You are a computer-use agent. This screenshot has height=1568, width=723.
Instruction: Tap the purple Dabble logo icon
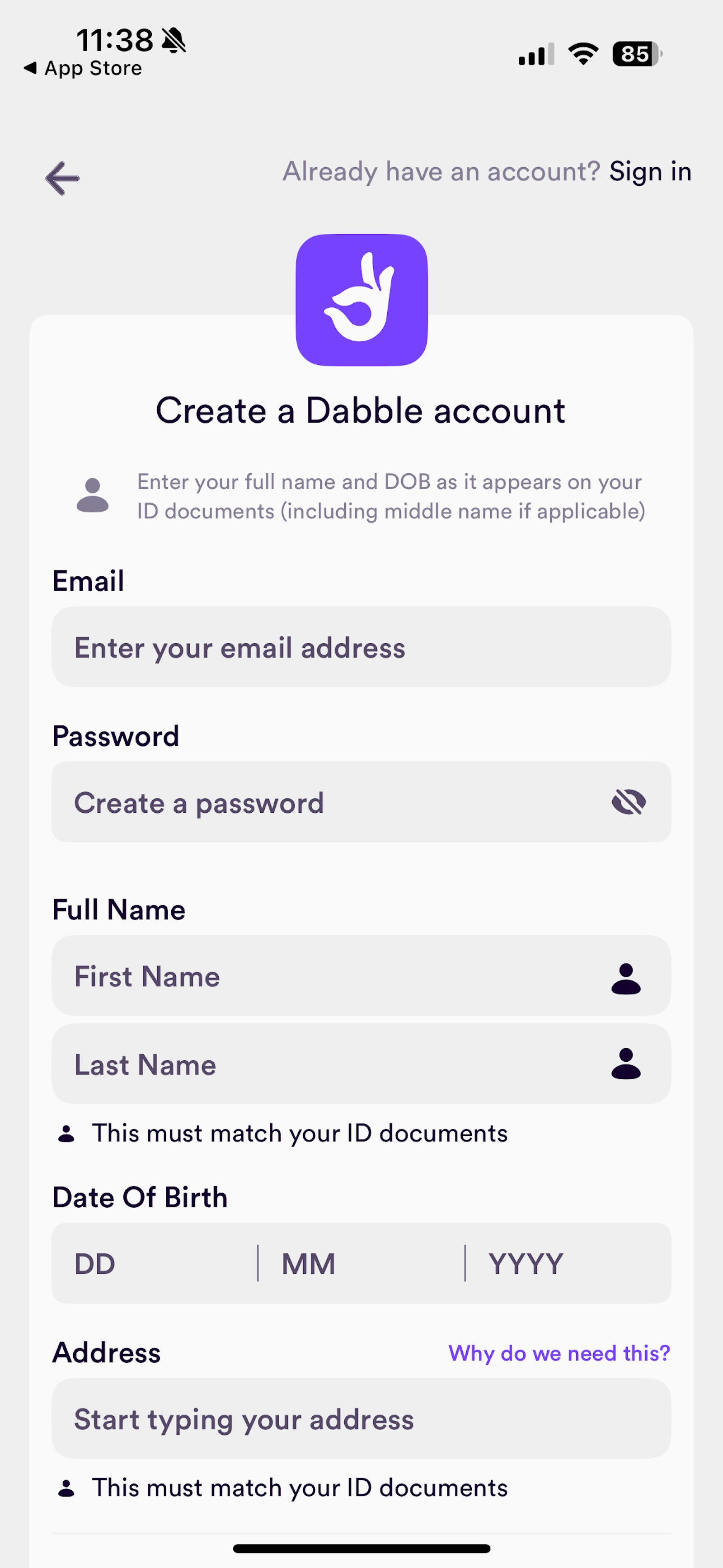pos(361,300)
